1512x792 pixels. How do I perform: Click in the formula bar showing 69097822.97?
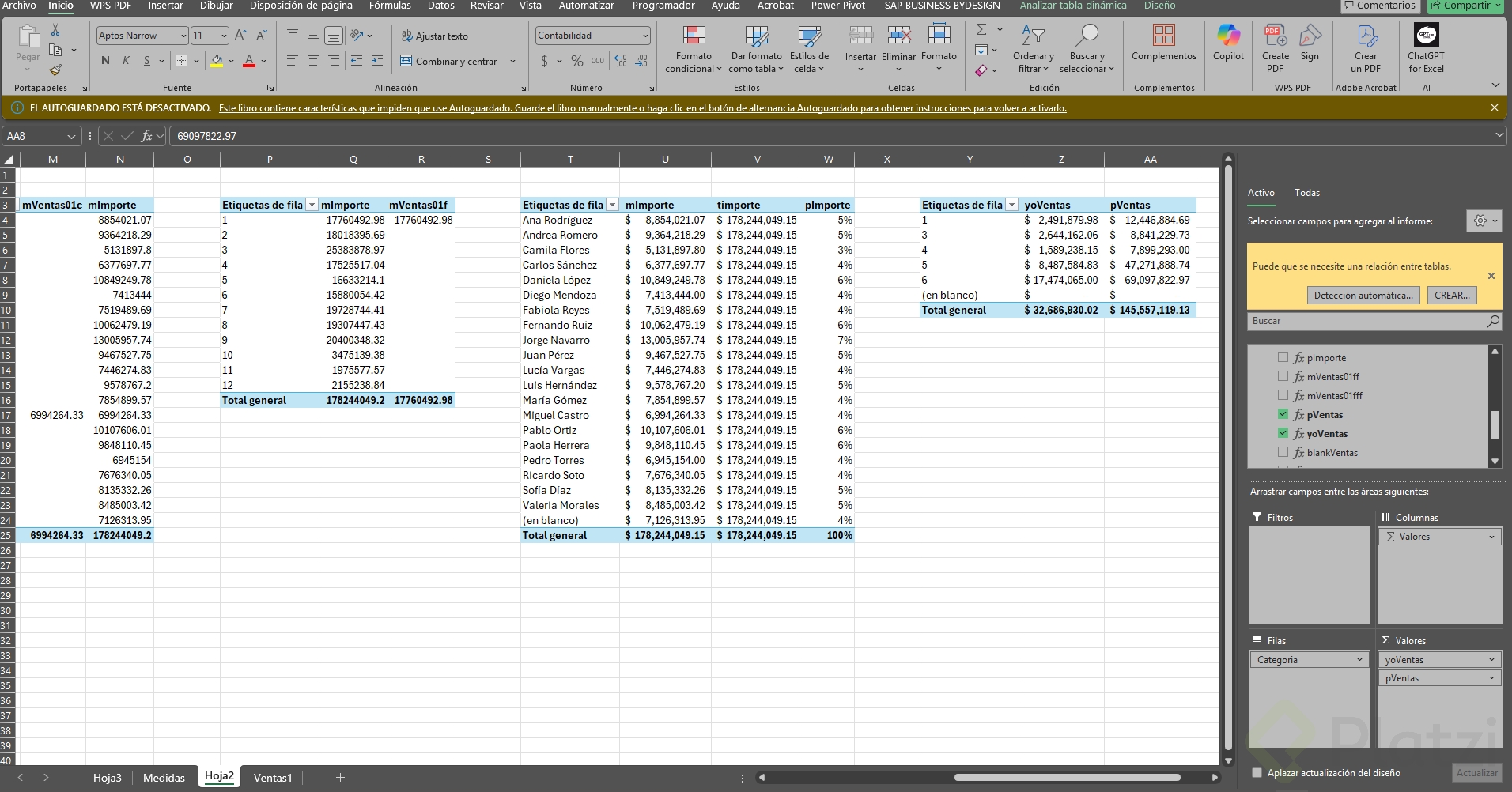tap(832, 136)
